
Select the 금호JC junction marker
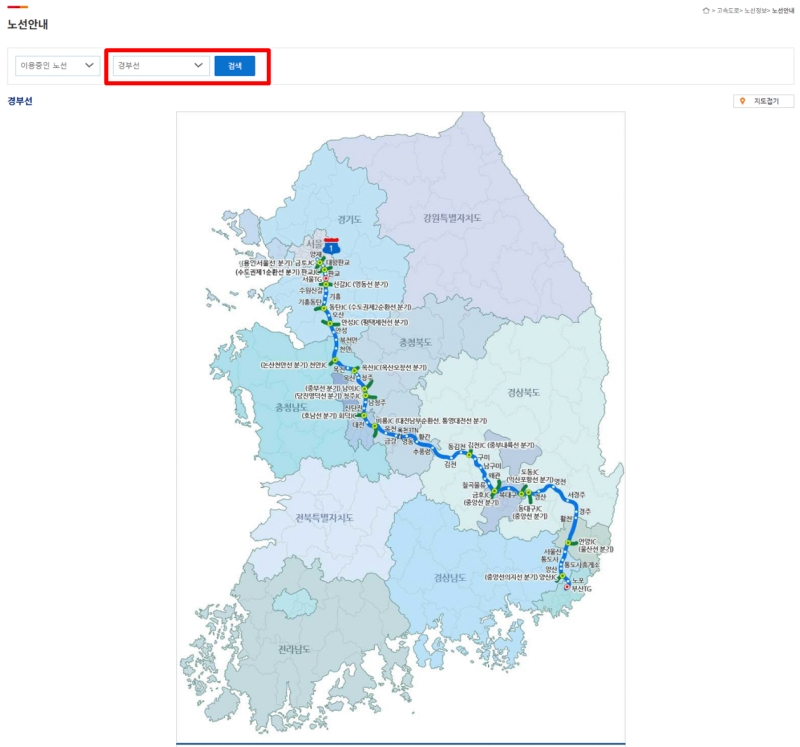point(493,491)
